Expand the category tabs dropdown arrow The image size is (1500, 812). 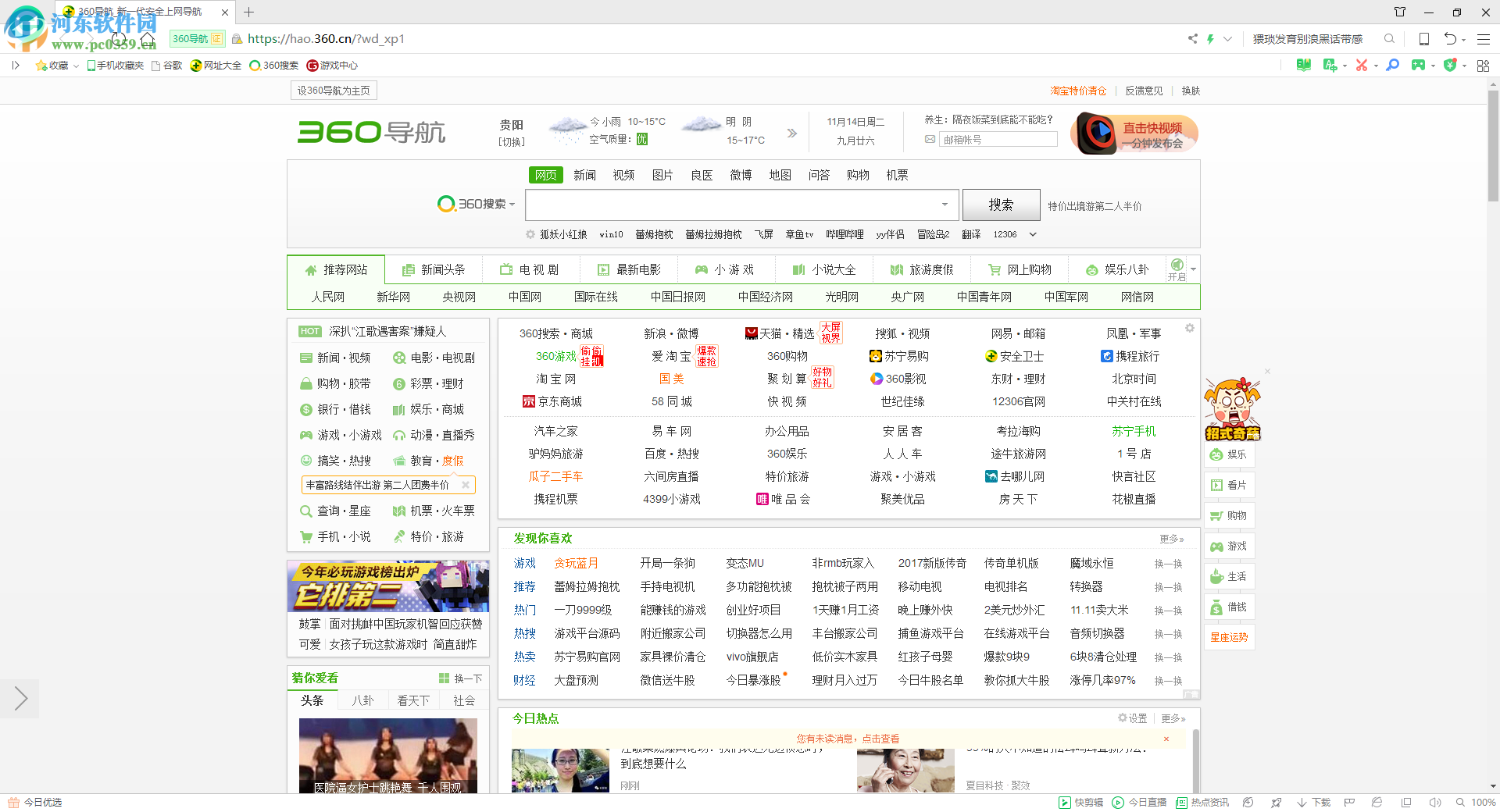click(x=1193, y=269)
